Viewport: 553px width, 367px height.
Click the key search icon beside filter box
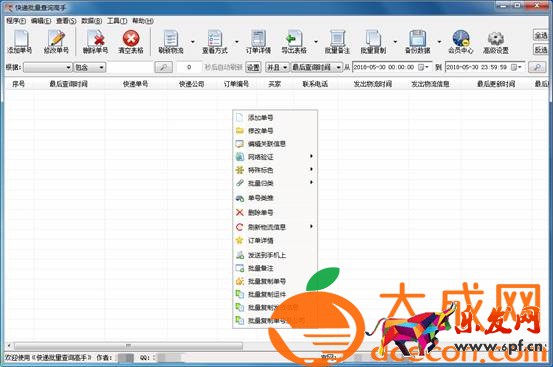coord(164,67)
